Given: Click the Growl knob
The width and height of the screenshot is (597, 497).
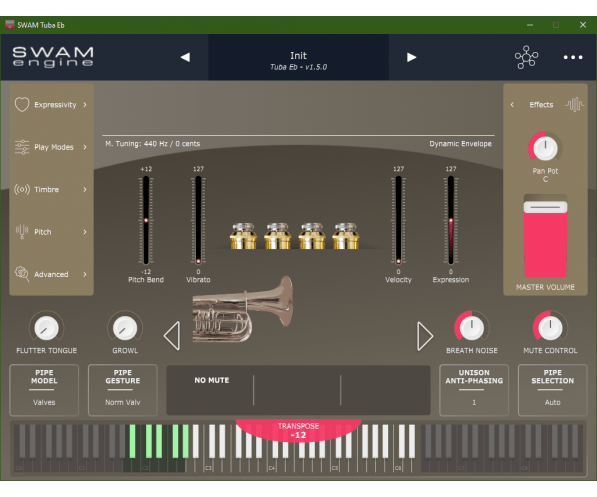Looking at the screenshot, I should coord(125,328).
